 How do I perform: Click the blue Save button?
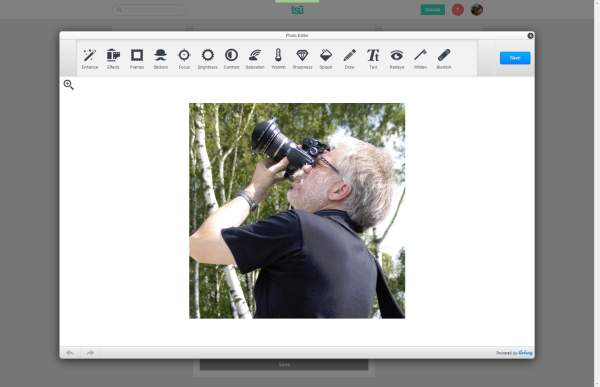click(515, 58)
